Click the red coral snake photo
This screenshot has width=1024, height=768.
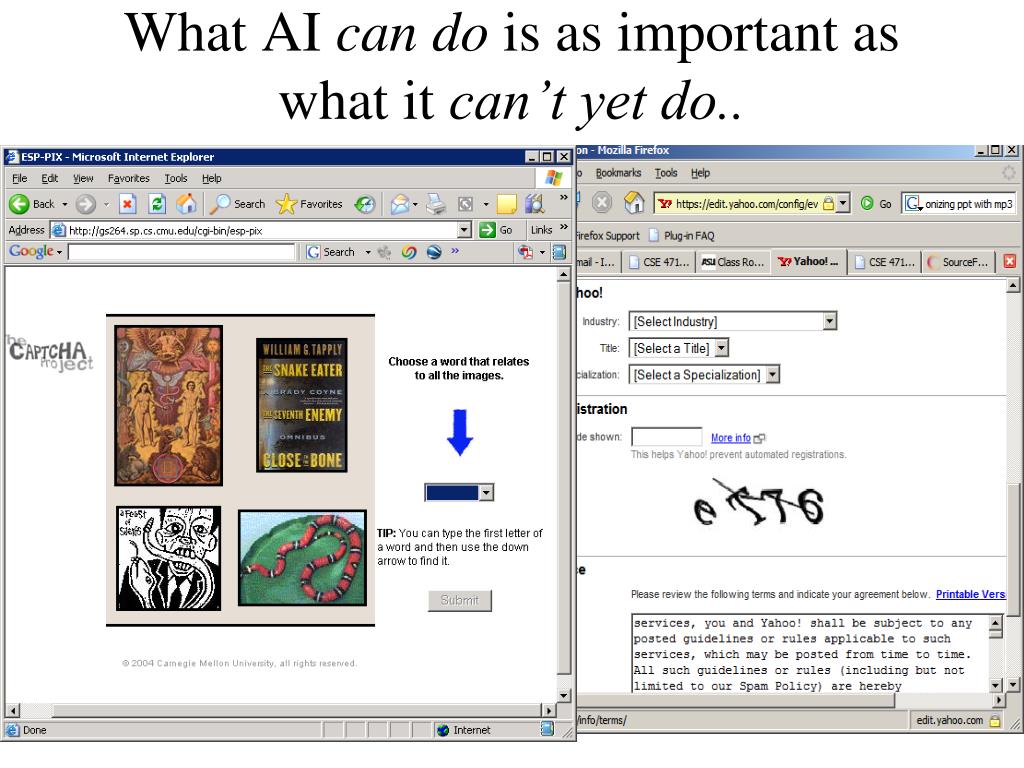pos(302,558)
